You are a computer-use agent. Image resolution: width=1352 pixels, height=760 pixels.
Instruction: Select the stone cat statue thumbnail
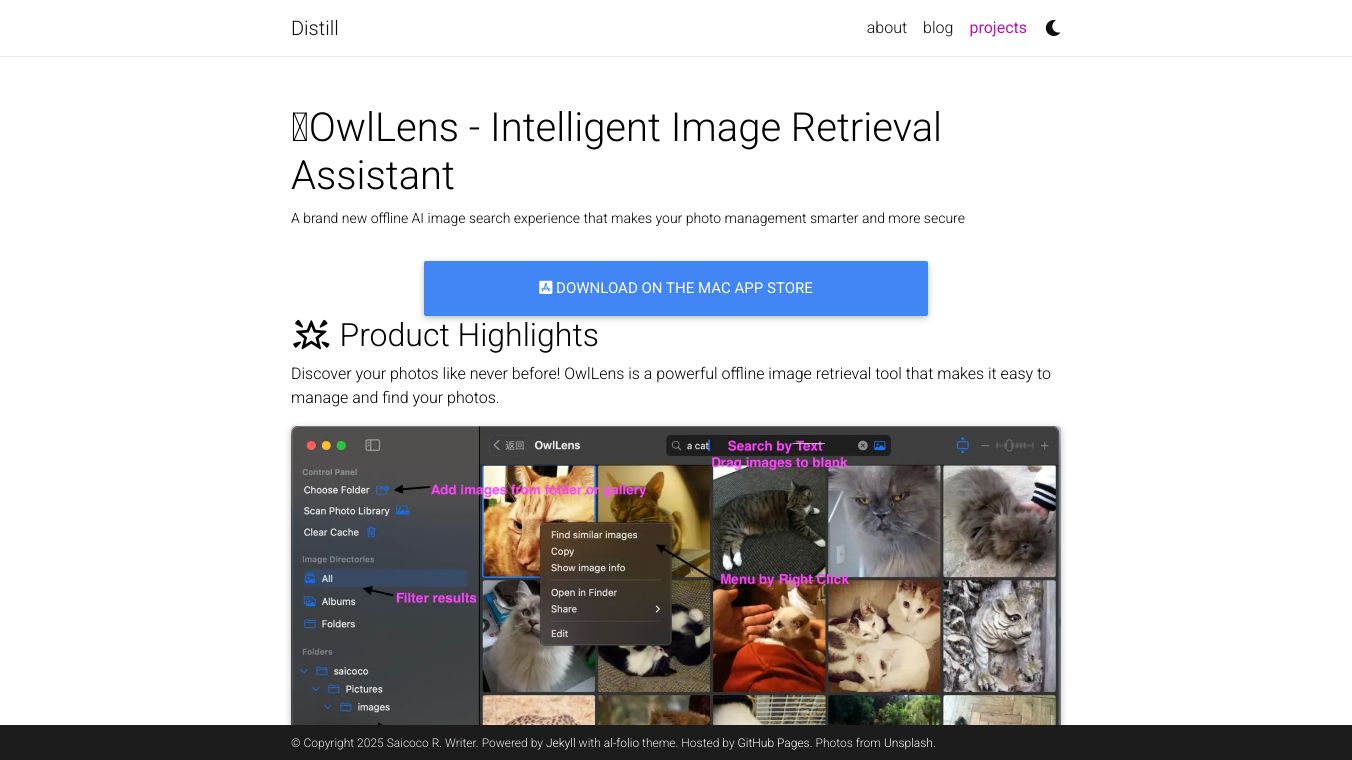pos(1000,636)
